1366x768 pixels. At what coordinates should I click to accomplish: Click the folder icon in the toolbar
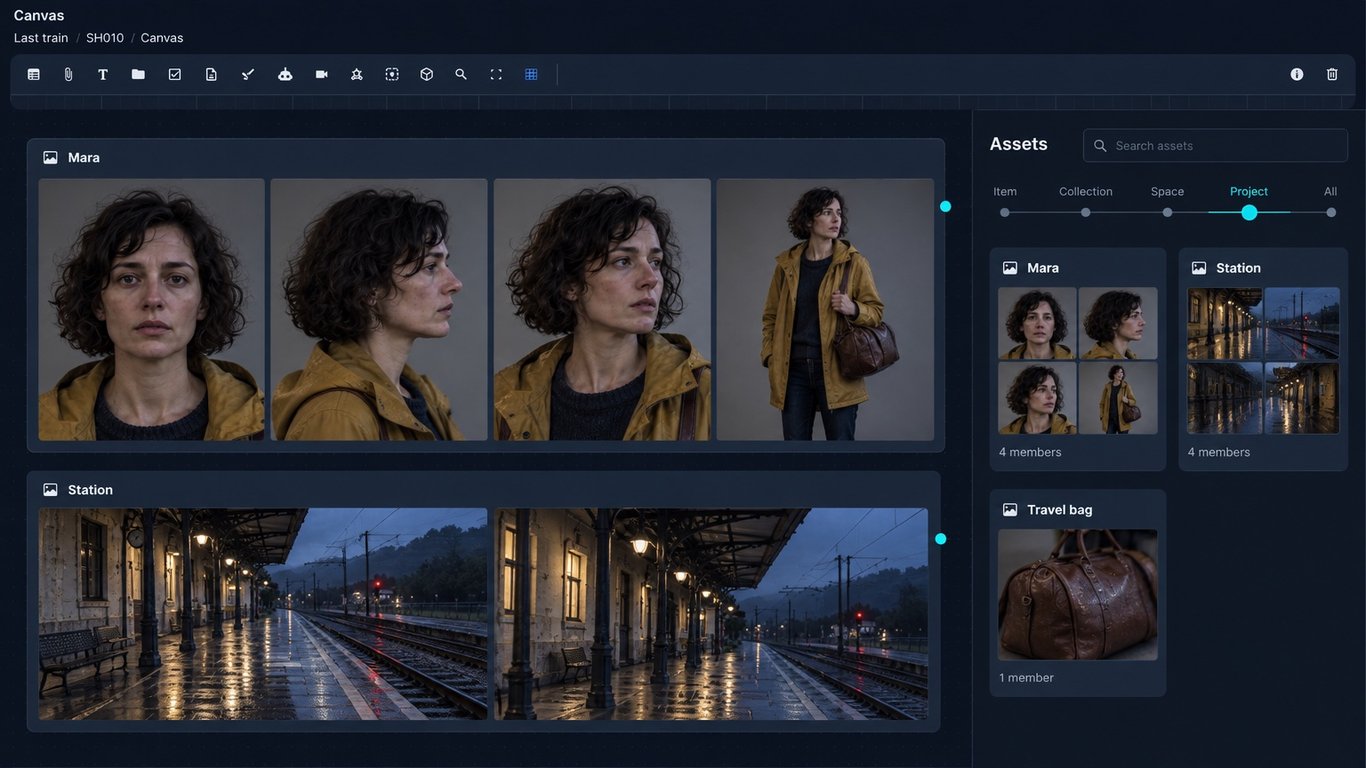tap(138, 74)
